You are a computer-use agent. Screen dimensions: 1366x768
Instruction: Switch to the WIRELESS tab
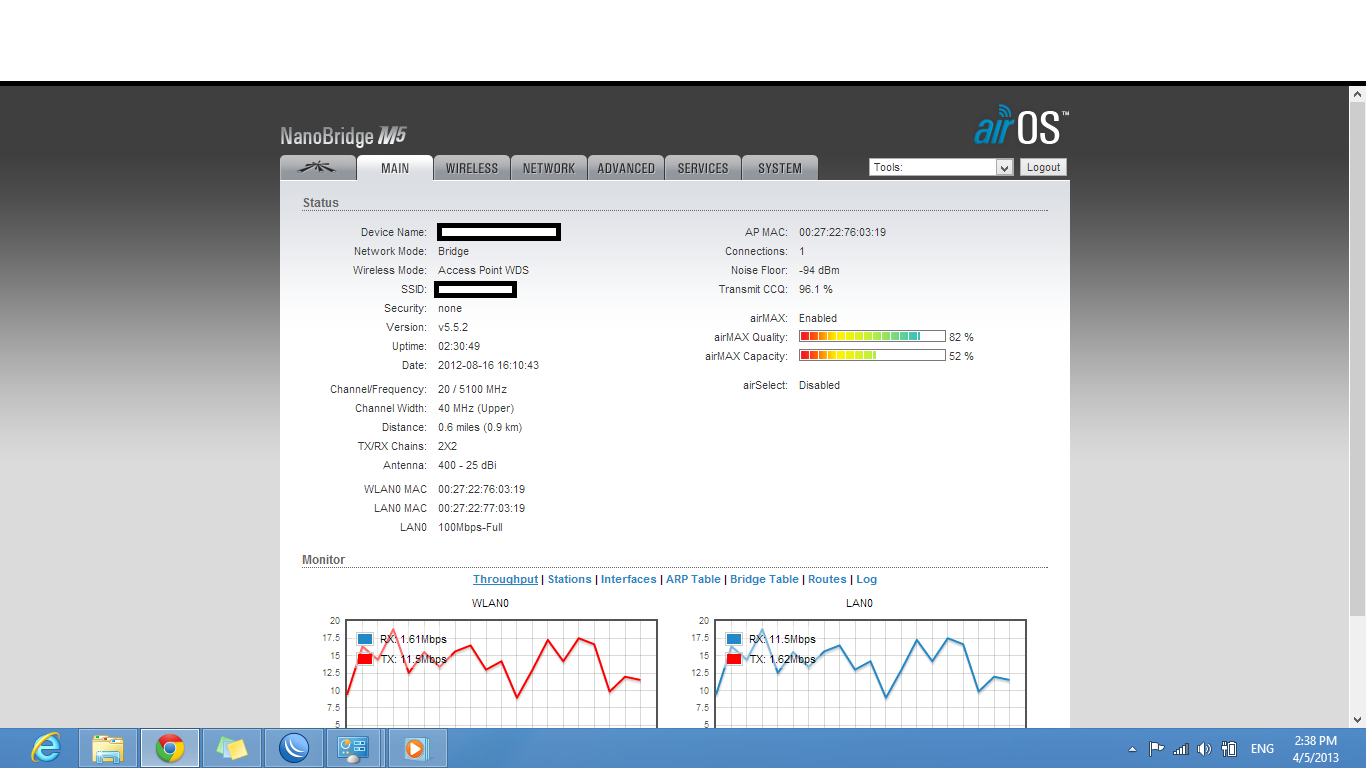471,168
